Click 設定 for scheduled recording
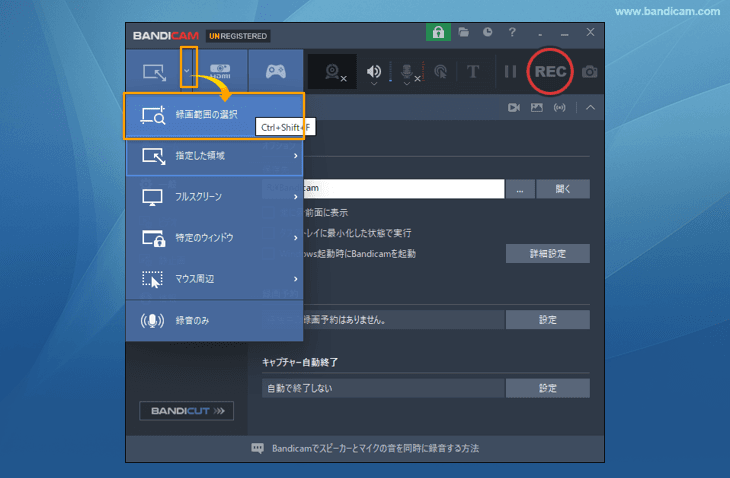 (x=548, y=320)
